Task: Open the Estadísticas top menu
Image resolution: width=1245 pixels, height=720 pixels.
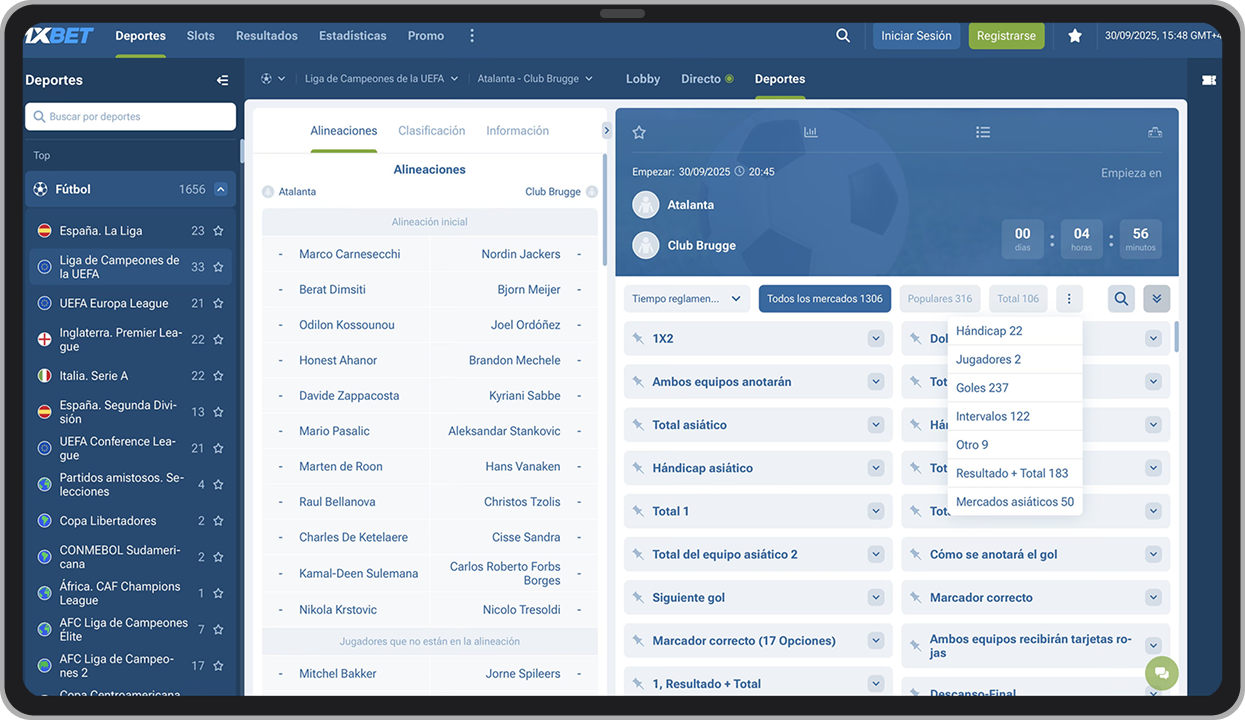Action: point(353,36)
